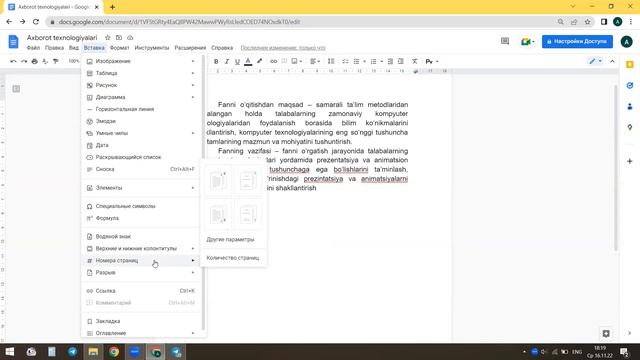Expand Верхние и нижние колонтитулы submenu
Screen dimensions: 640x360
[x=141, y=248]
